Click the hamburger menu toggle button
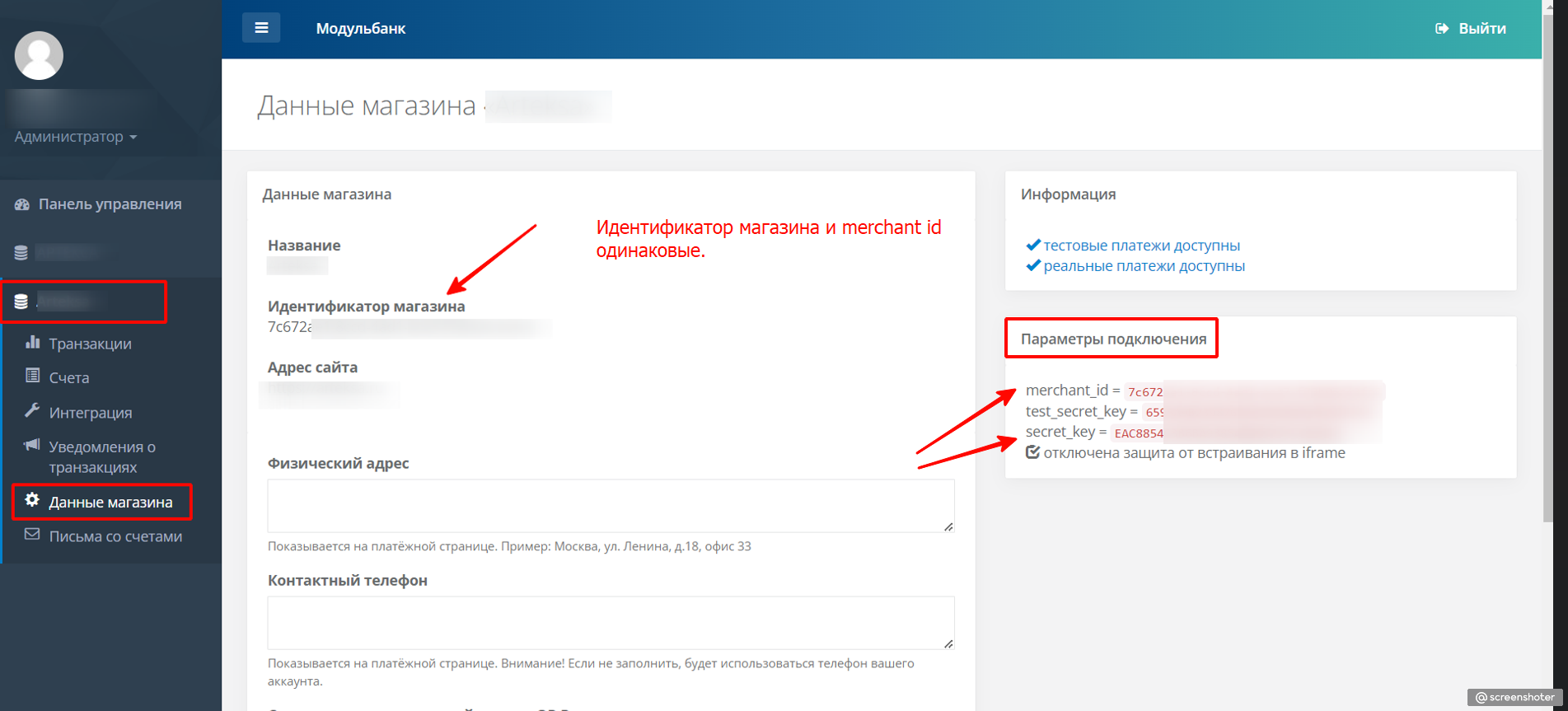The width and height of the screenshot is (1568, 711). (260, 28)
